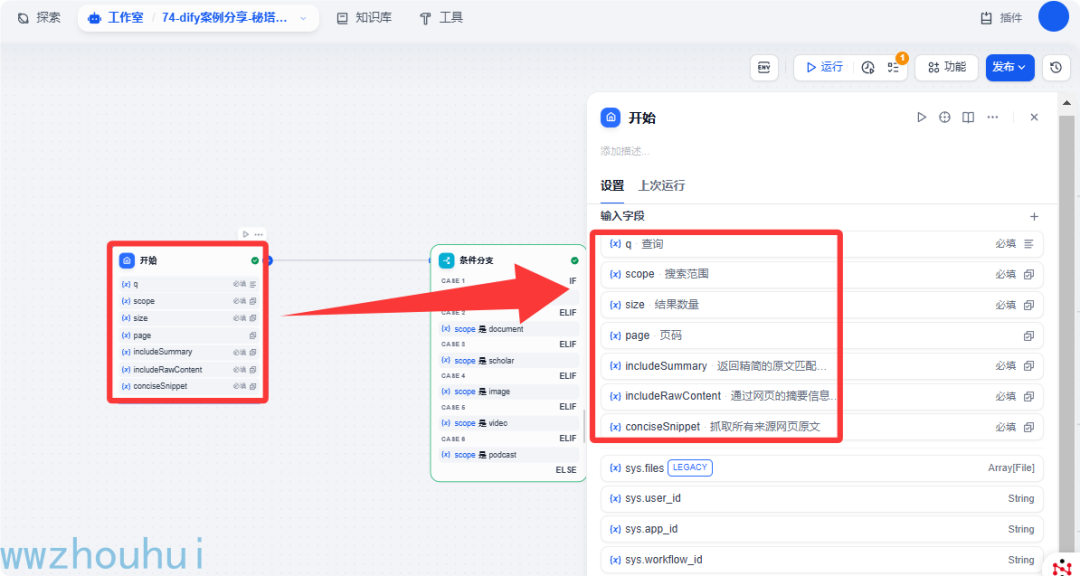The image size is (1080, 576).
Task: Click the scope 是 image condition
Action: 508,391
